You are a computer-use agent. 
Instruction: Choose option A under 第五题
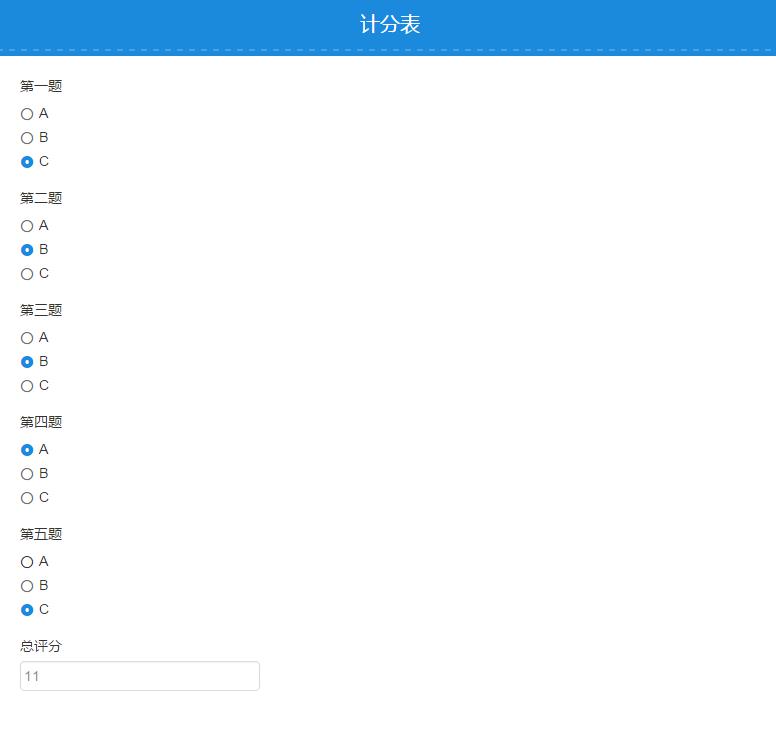click(27, 562)
